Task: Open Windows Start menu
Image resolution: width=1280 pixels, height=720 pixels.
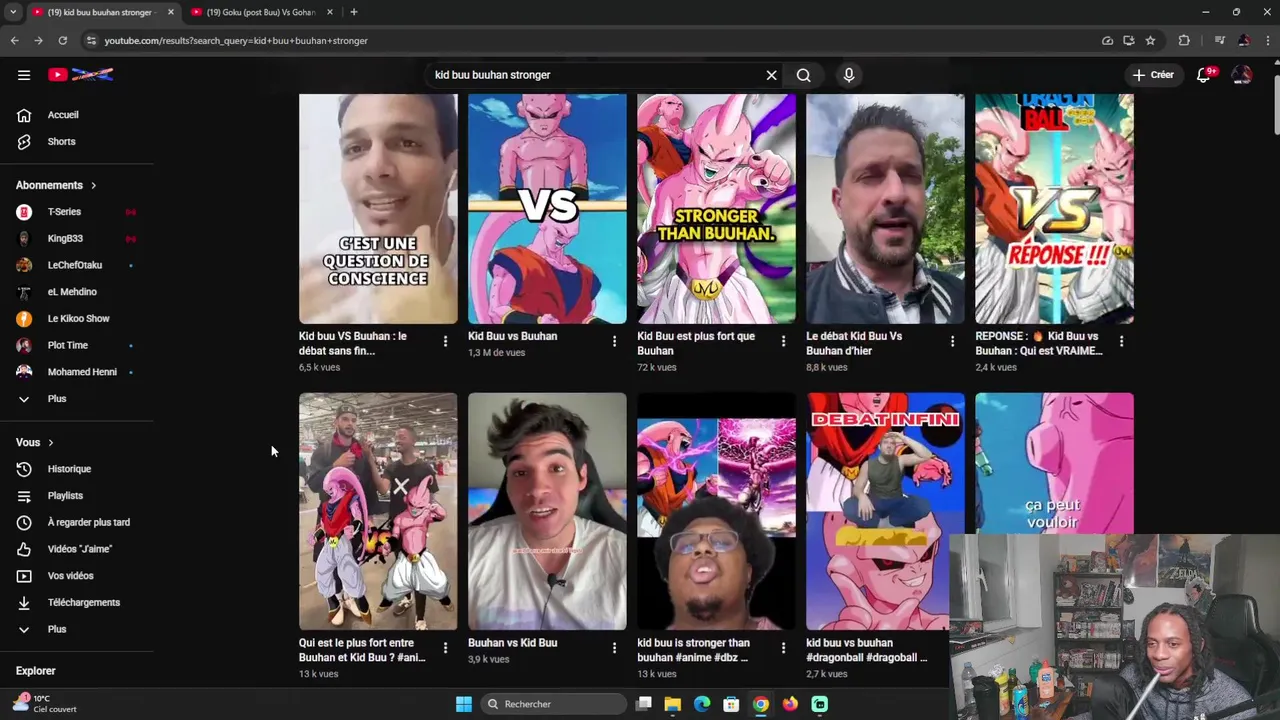Action: (x=464, y=704)
